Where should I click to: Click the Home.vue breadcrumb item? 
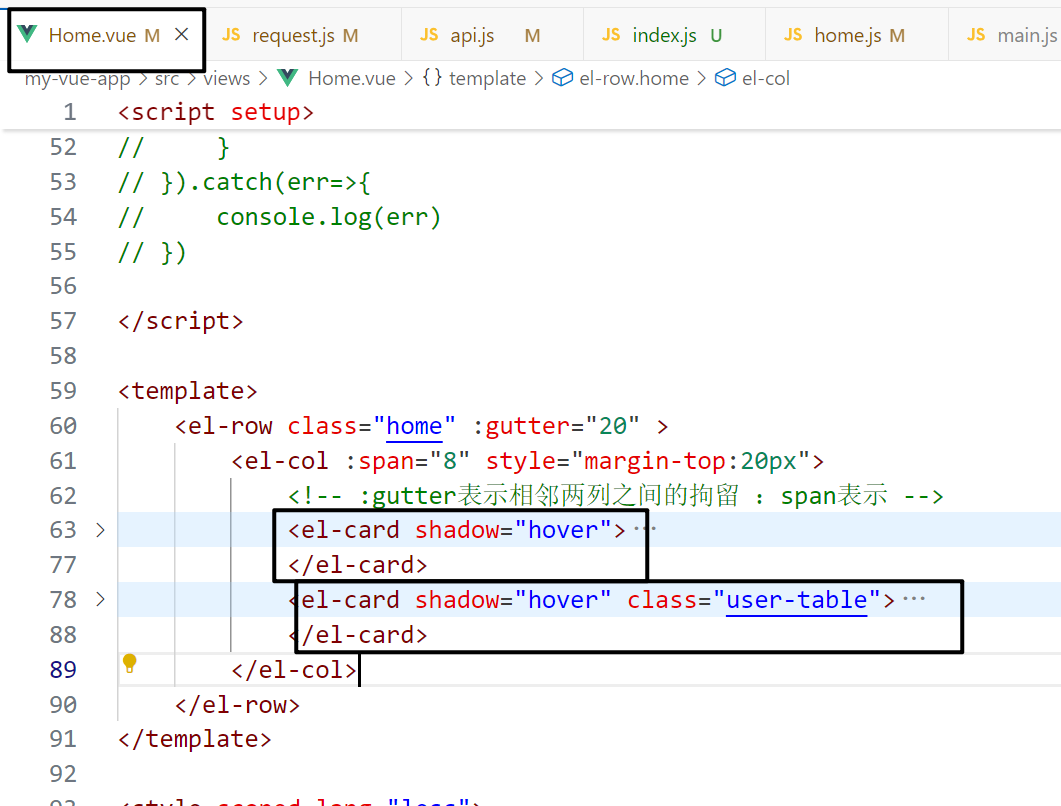pyautogui.click(x=351, y=79)
